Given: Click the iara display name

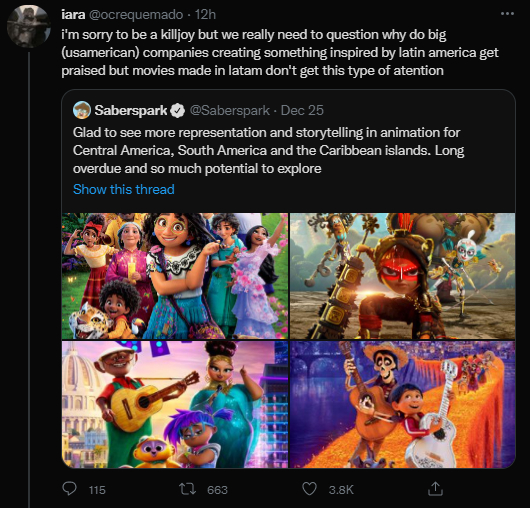Looking at the screenshot, I should 73,15.
